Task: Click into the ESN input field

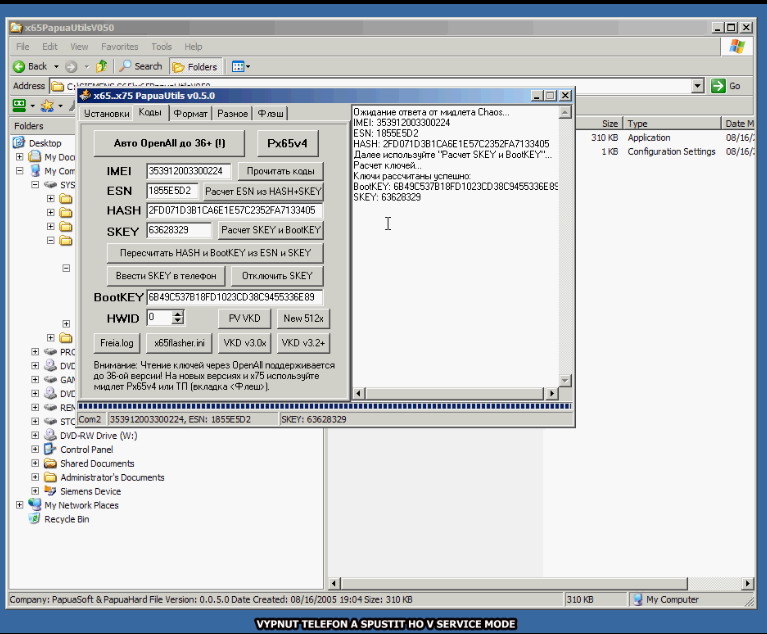Action: click(x=172, y=191)
